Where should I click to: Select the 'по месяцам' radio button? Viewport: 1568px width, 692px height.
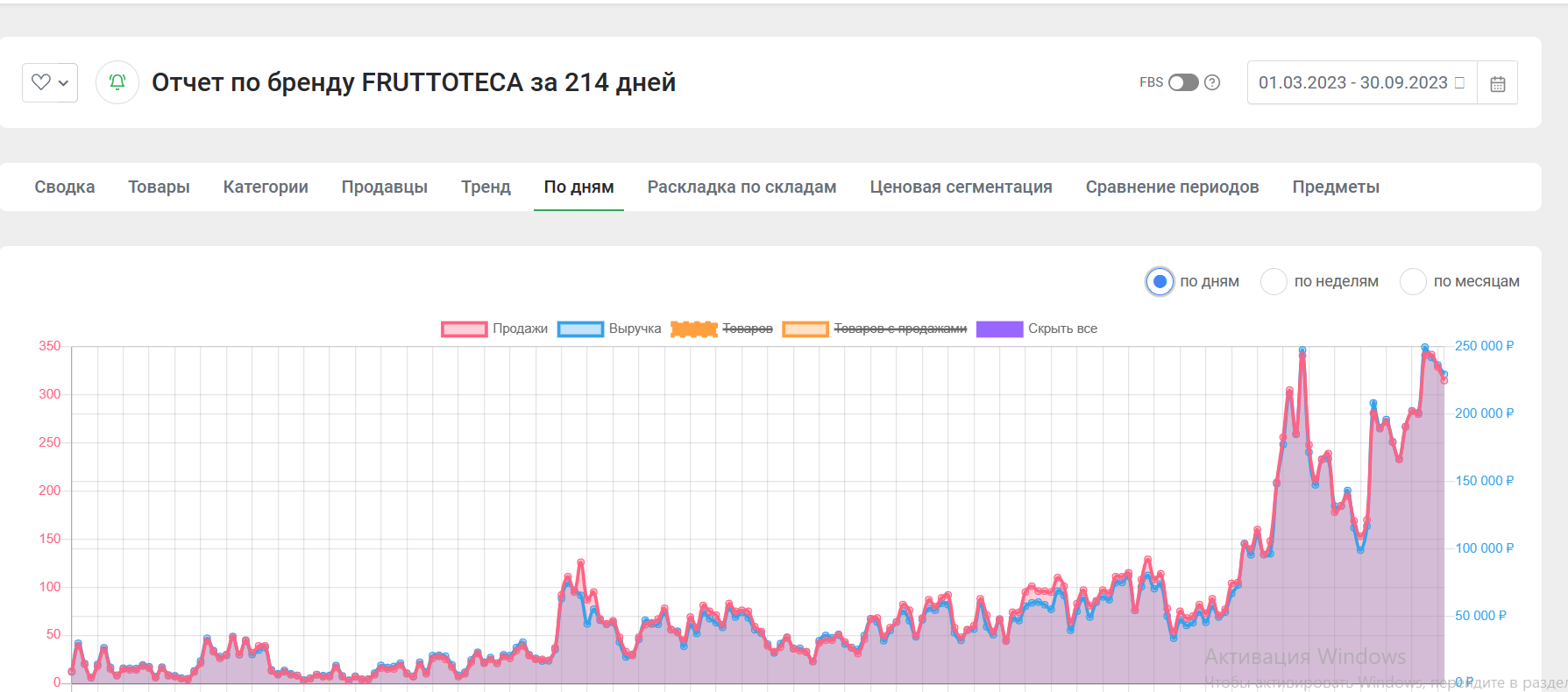point(1413,282)
